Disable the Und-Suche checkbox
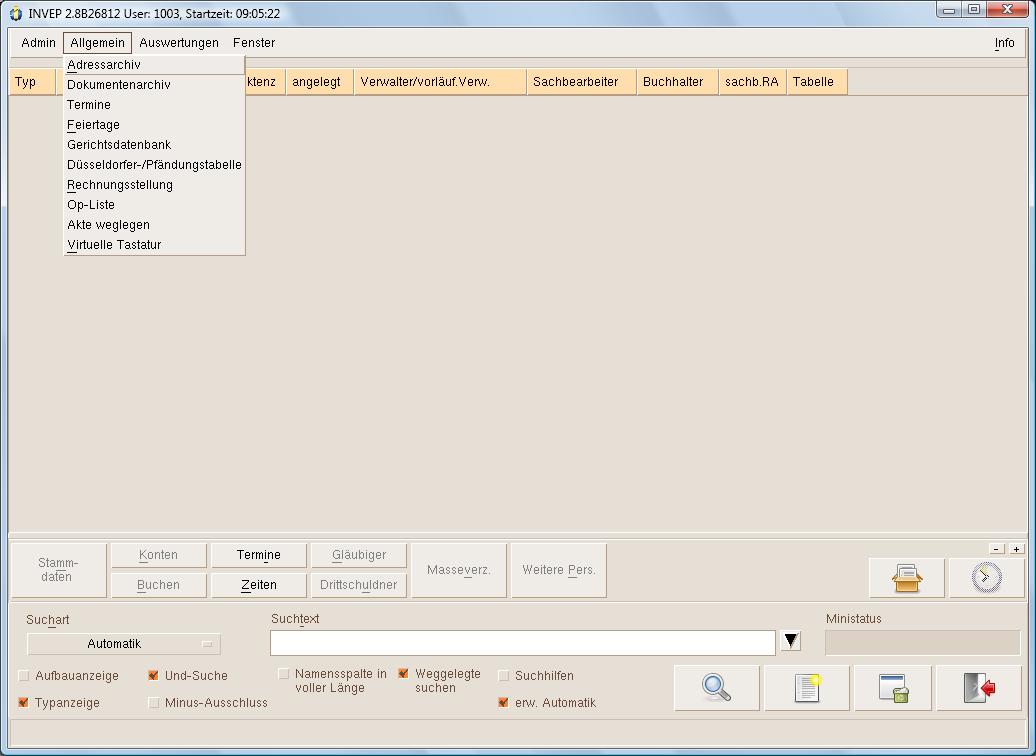The width and height of the screenshot is (1036, 756). (153, 675)
